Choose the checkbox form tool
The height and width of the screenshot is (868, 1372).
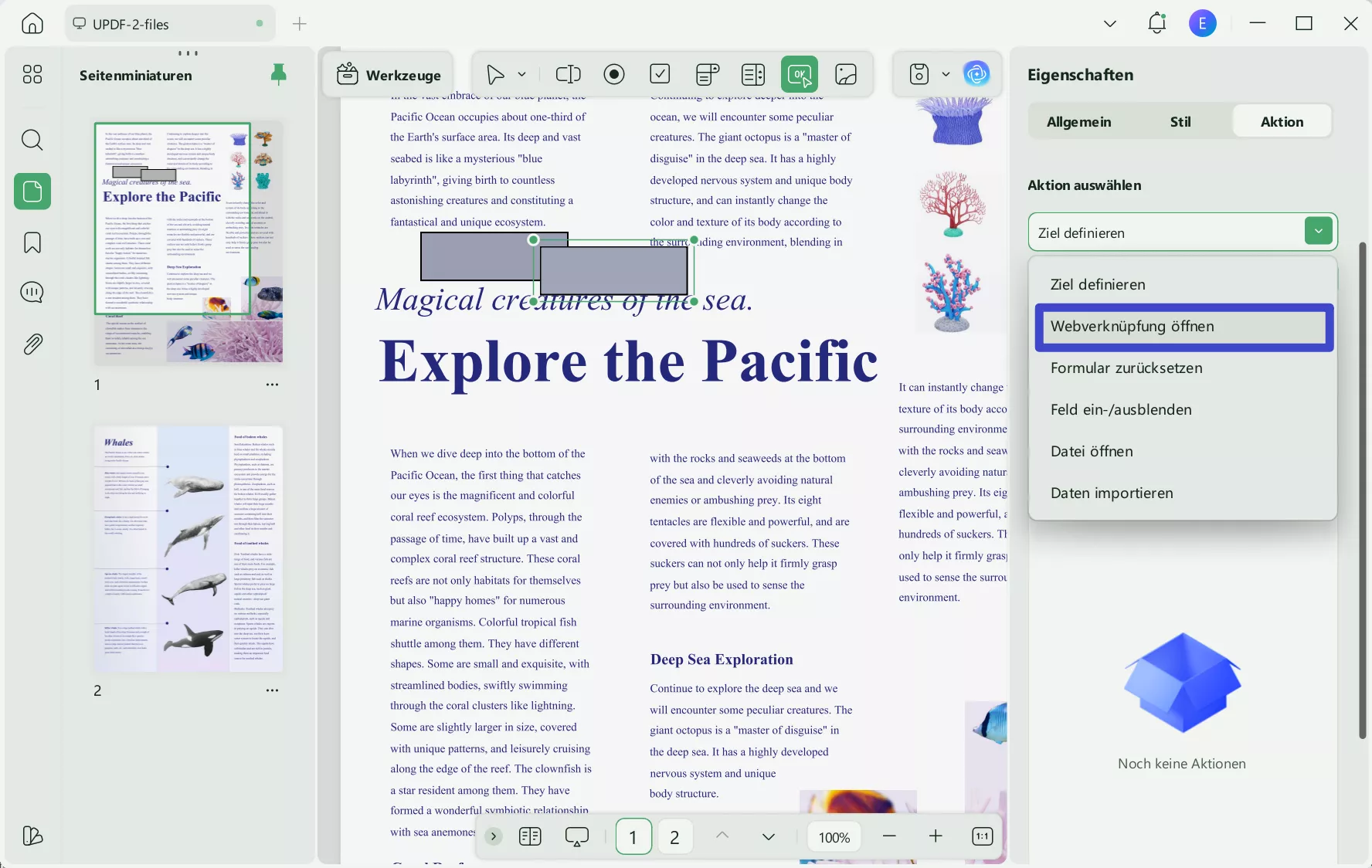[660, 74]
